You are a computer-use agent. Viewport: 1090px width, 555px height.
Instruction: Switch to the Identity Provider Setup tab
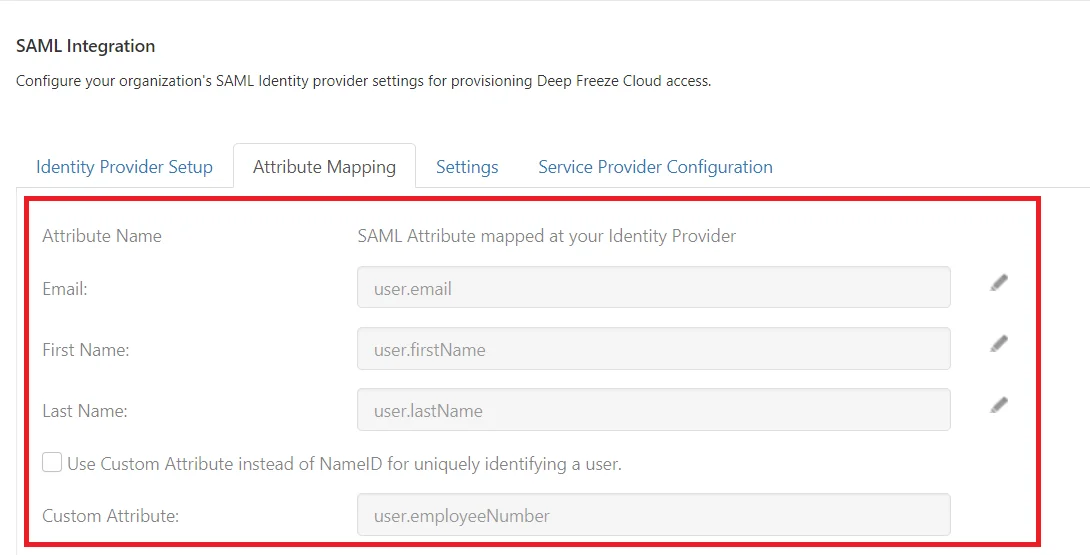tap(124, 167)
